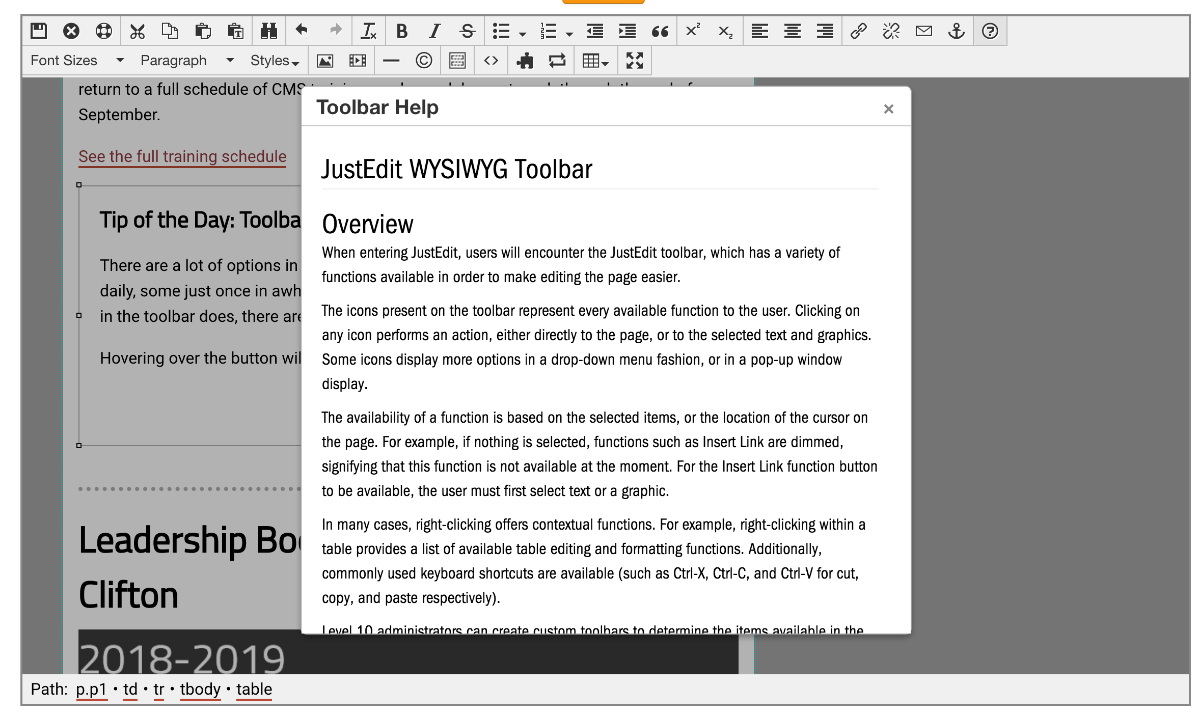Click the 'Tip of the Day' heading
Image resolution: width=1200 pixels, height=715 pixels.
point(200,220)
